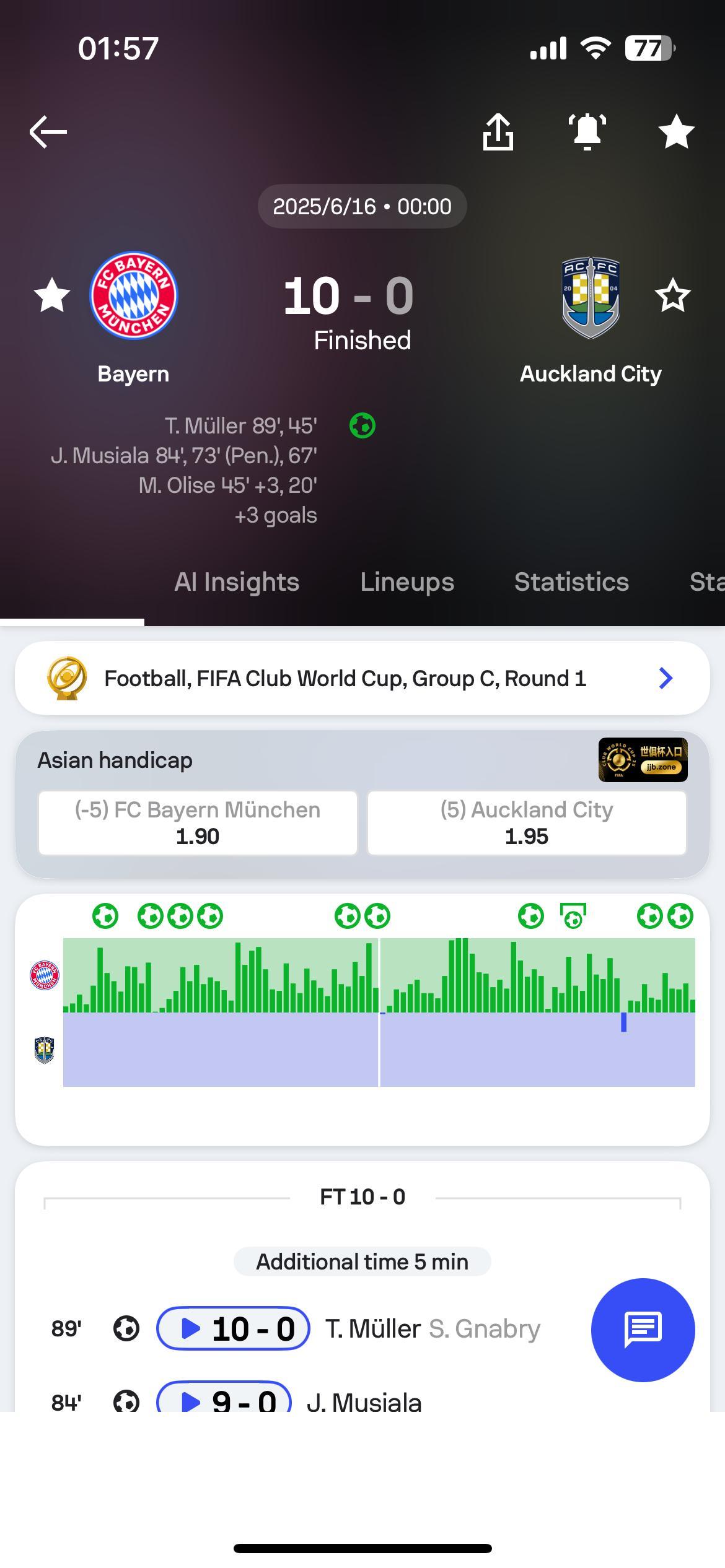The height and width of the screenshot is (1568, 725).
Task: Tap the missed penalty icon on momentum graph
Action: tap(573, 916)
